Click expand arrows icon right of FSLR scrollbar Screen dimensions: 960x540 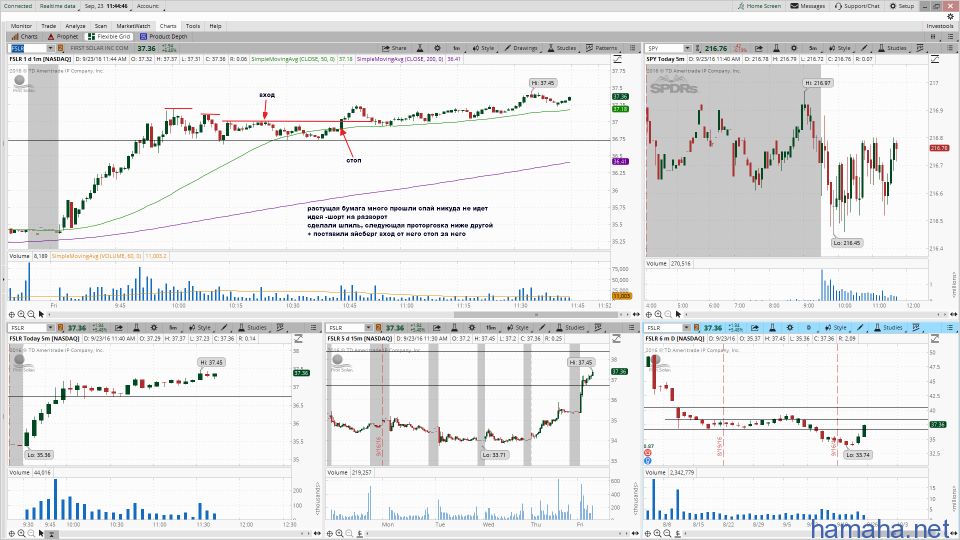coord(636,314)
